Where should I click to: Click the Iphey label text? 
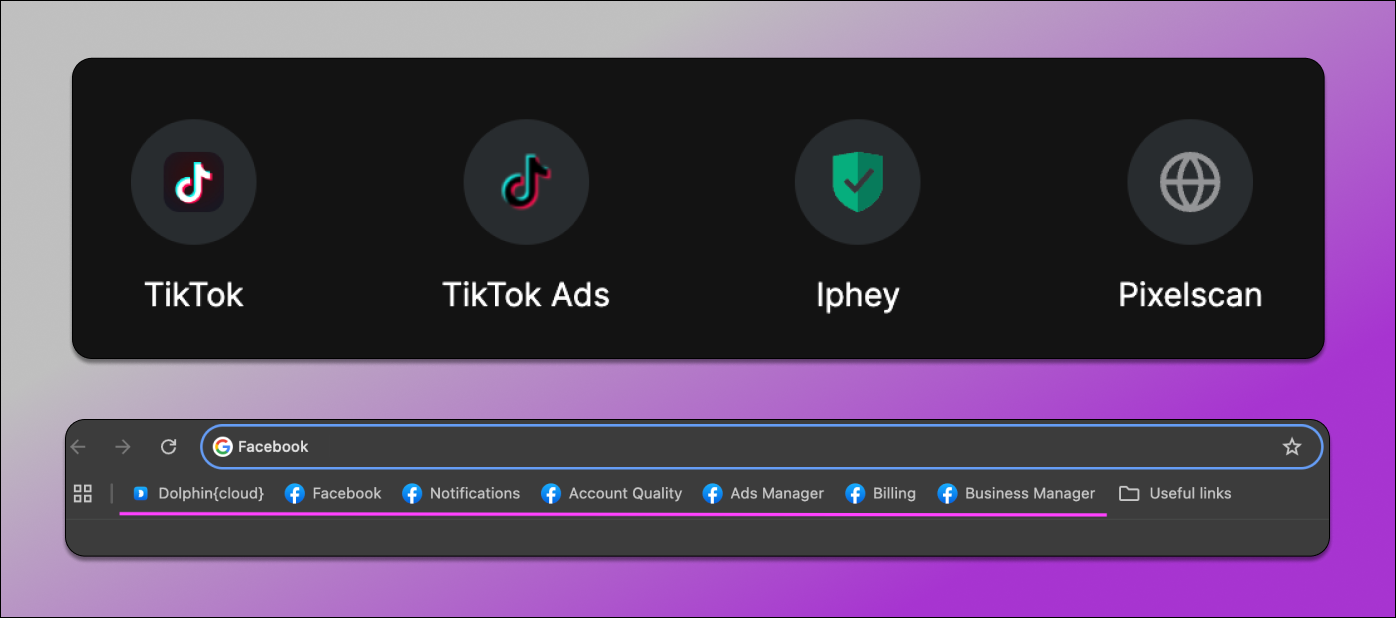click(x=858, y=296)
